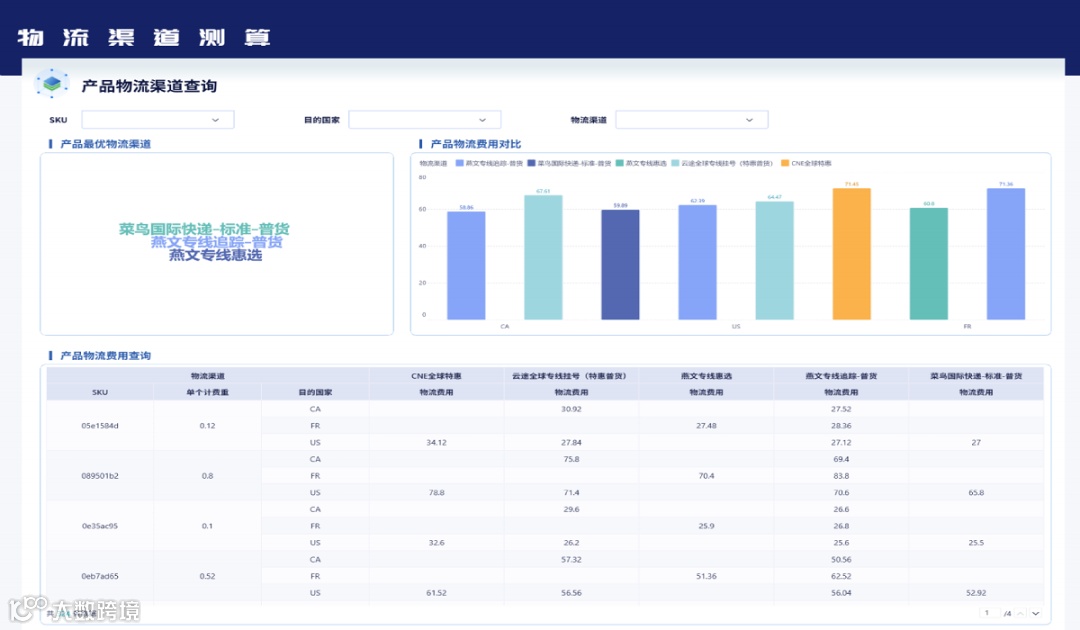1080x630 pixels.
Task: Click the 燕文专线追踪-普货 table column header
Action: [842, 376]
